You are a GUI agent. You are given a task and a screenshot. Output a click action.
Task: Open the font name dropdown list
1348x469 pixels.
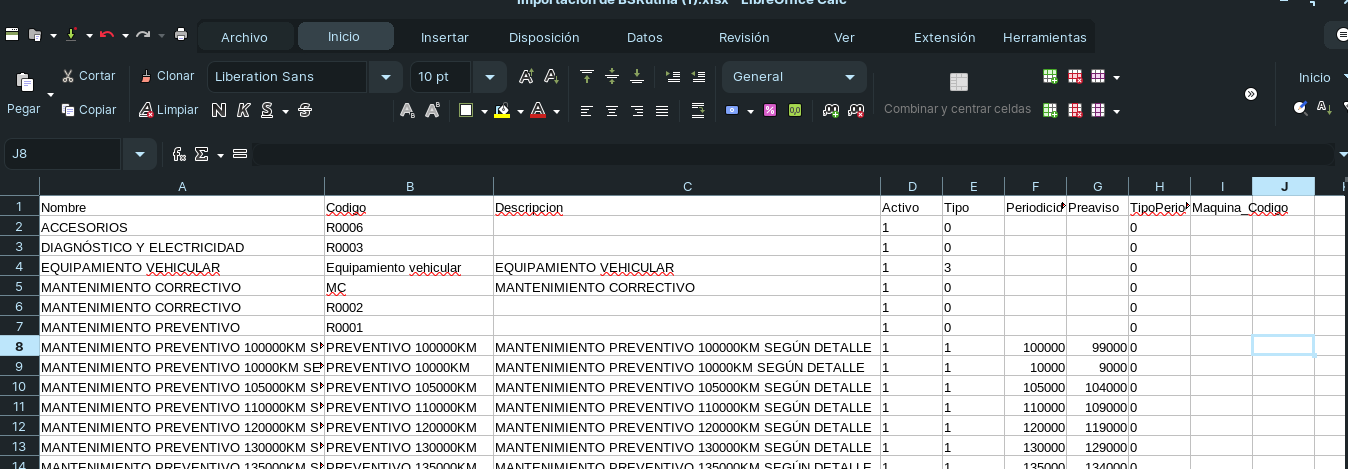click(x=385, y=77)
